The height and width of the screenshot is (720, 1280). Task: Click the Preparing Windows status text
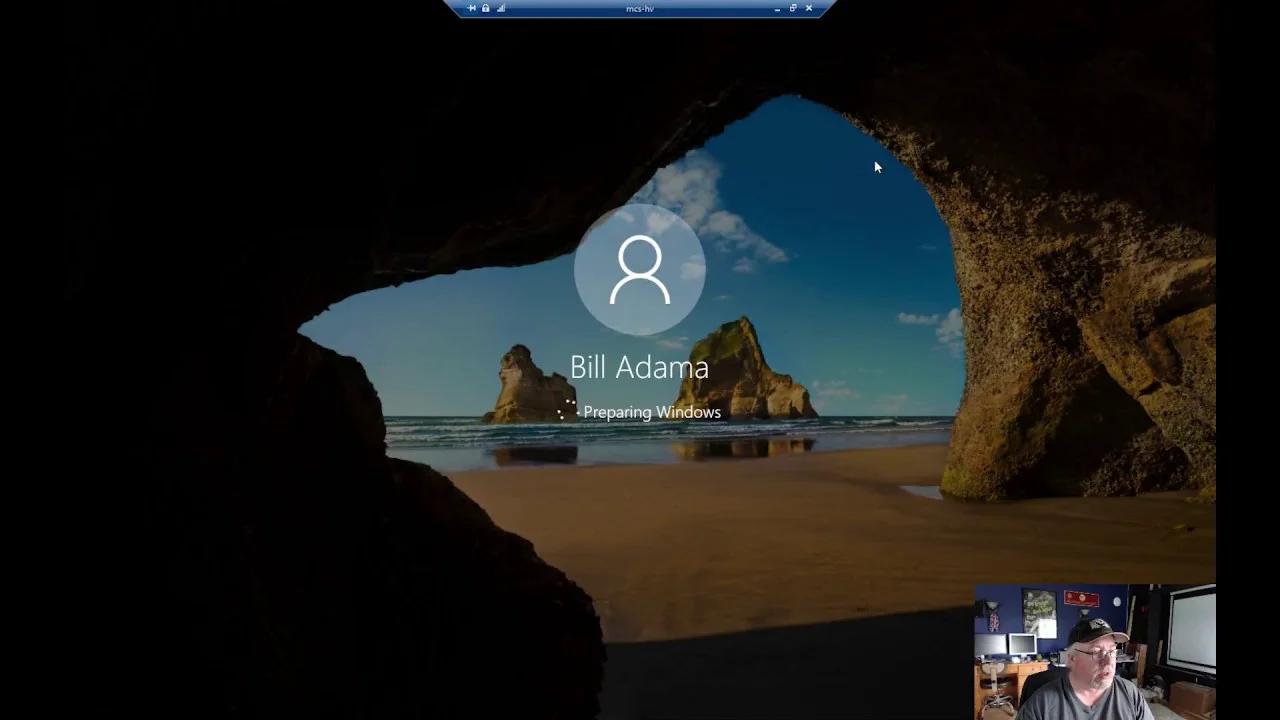click(x=652, y=412)
